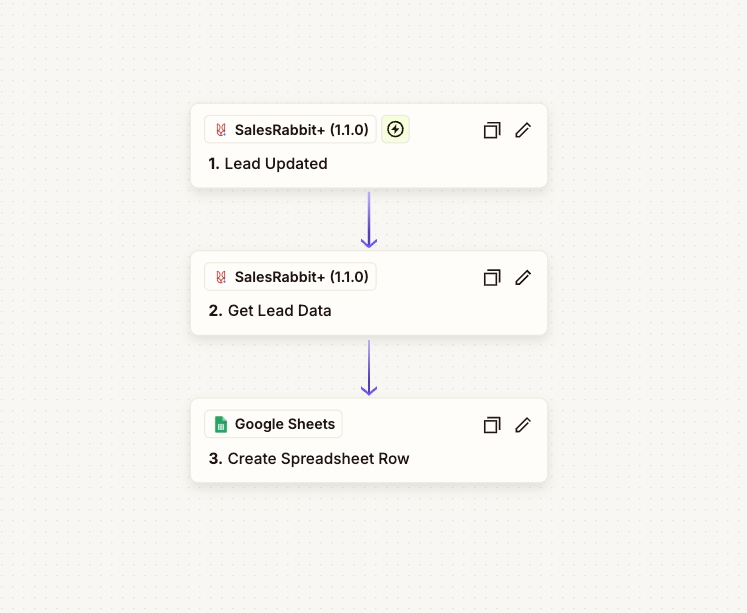Select the SalesRabbit+ (1.1.0) label in step 1

click(301, 130)
